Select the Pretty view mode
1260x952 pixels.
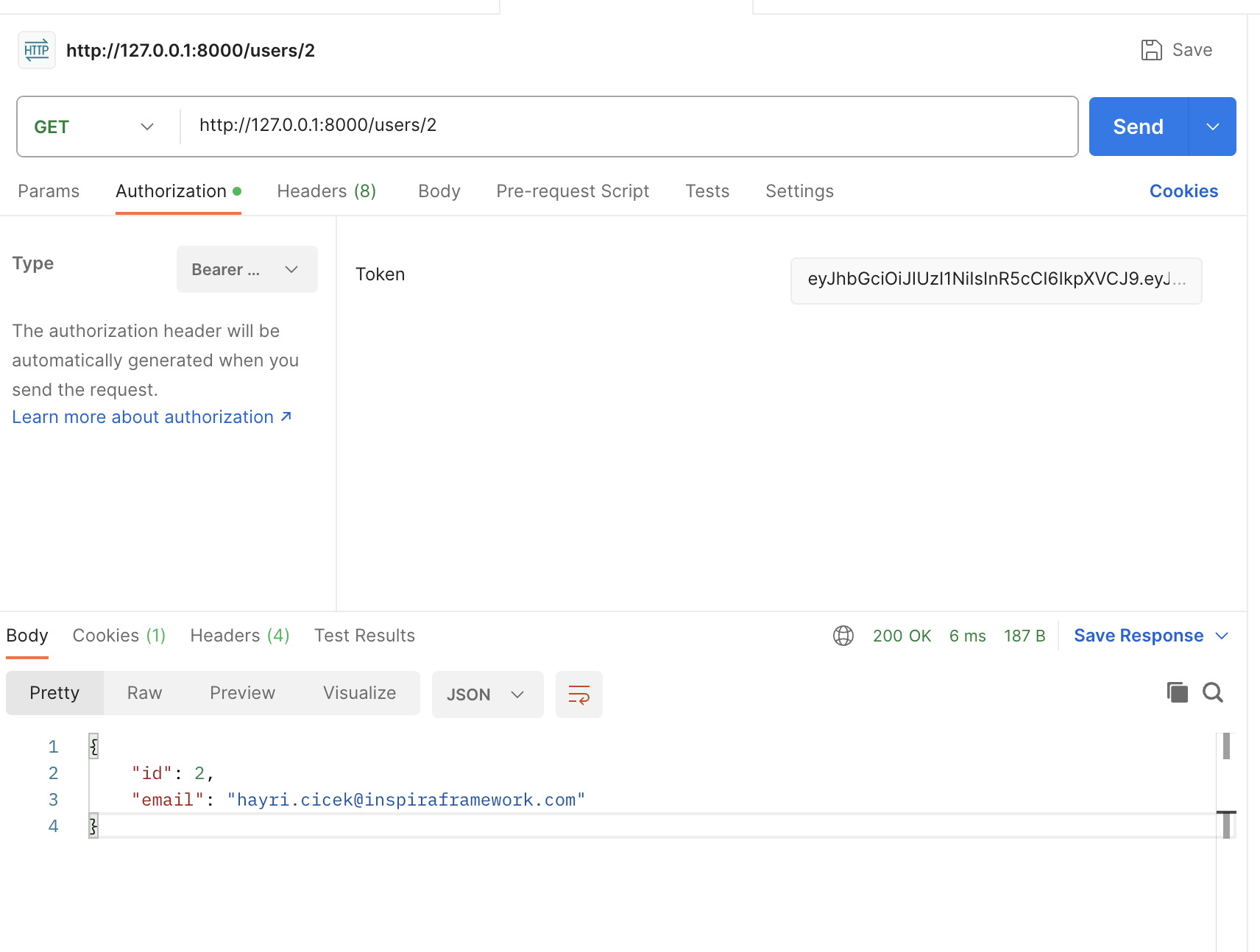(x=54, y=693)
